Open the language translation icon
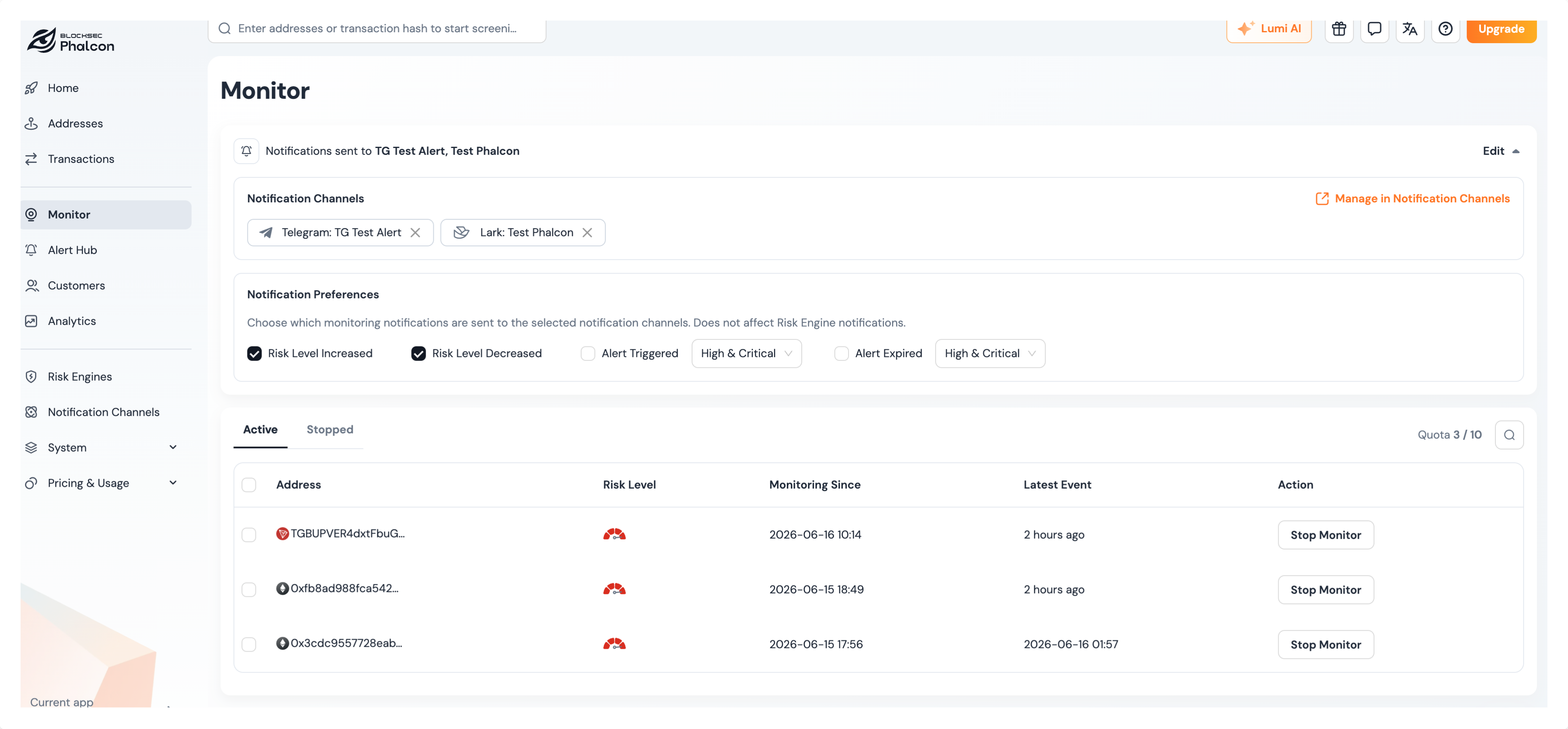 (1410, 29)
